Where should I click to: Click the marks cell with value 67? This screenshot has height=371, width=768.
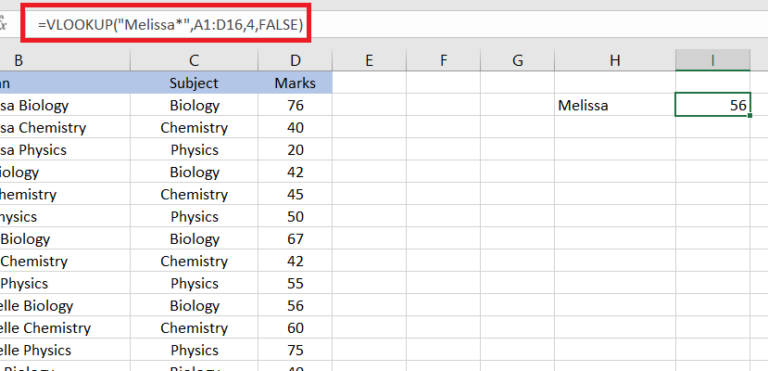(x=295, y=239)
